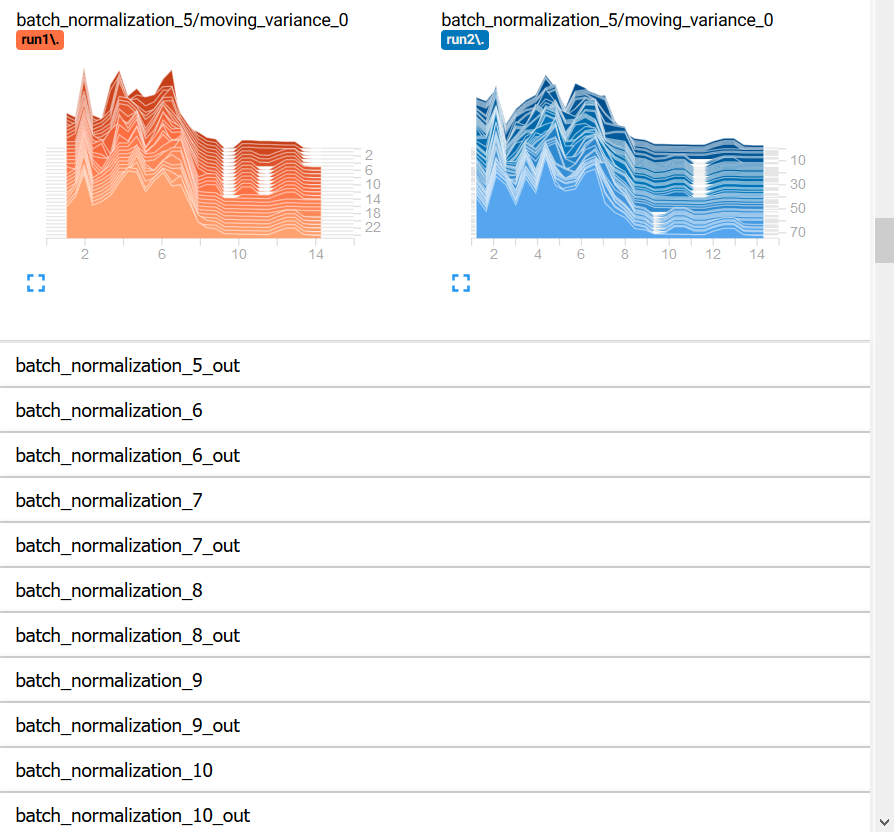This screenshot has width=894, height=832.
Task: Click the scrollbar down arrow
Action: 884,822
